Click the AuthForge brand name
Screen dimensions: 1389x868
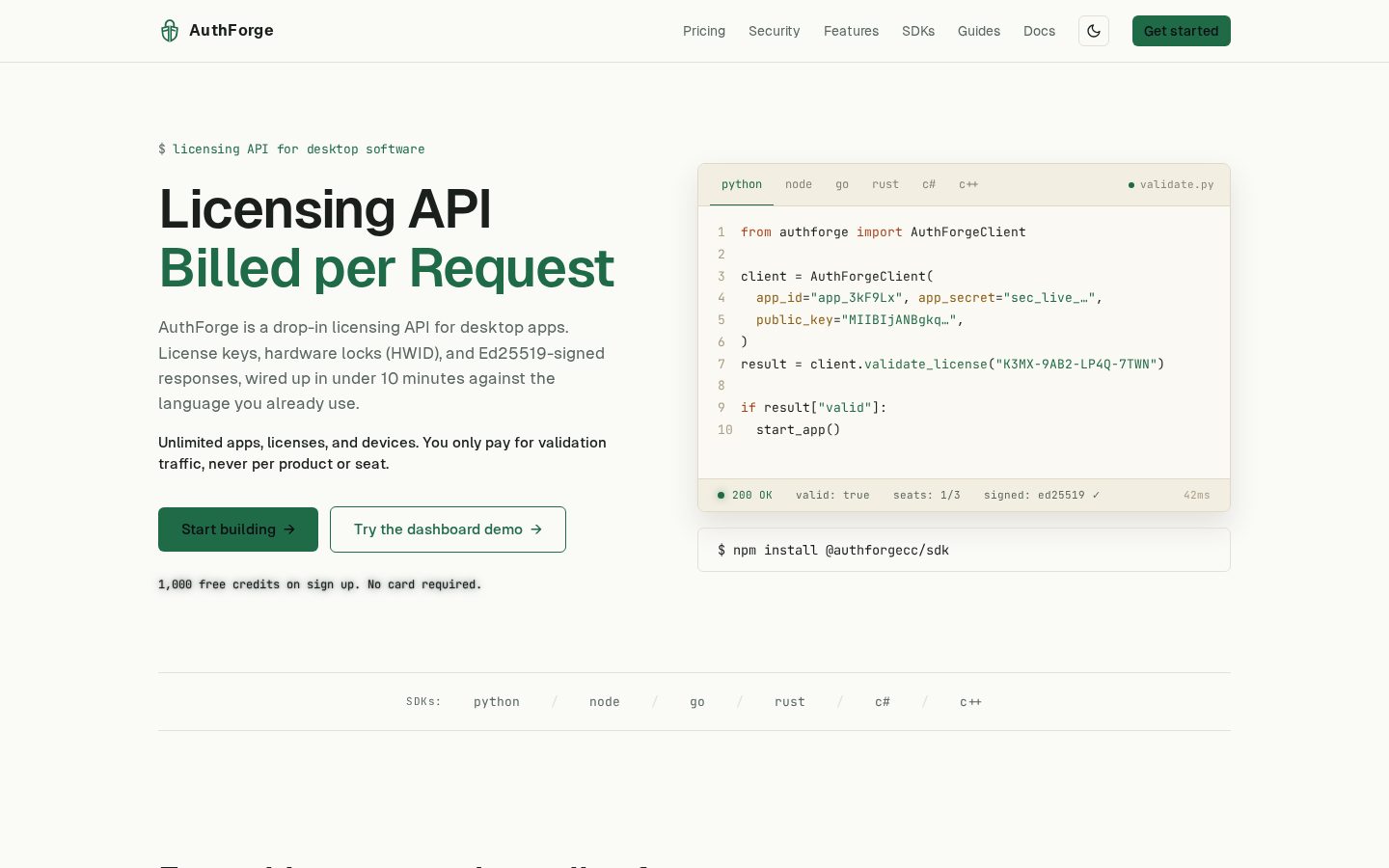(231, 30)
